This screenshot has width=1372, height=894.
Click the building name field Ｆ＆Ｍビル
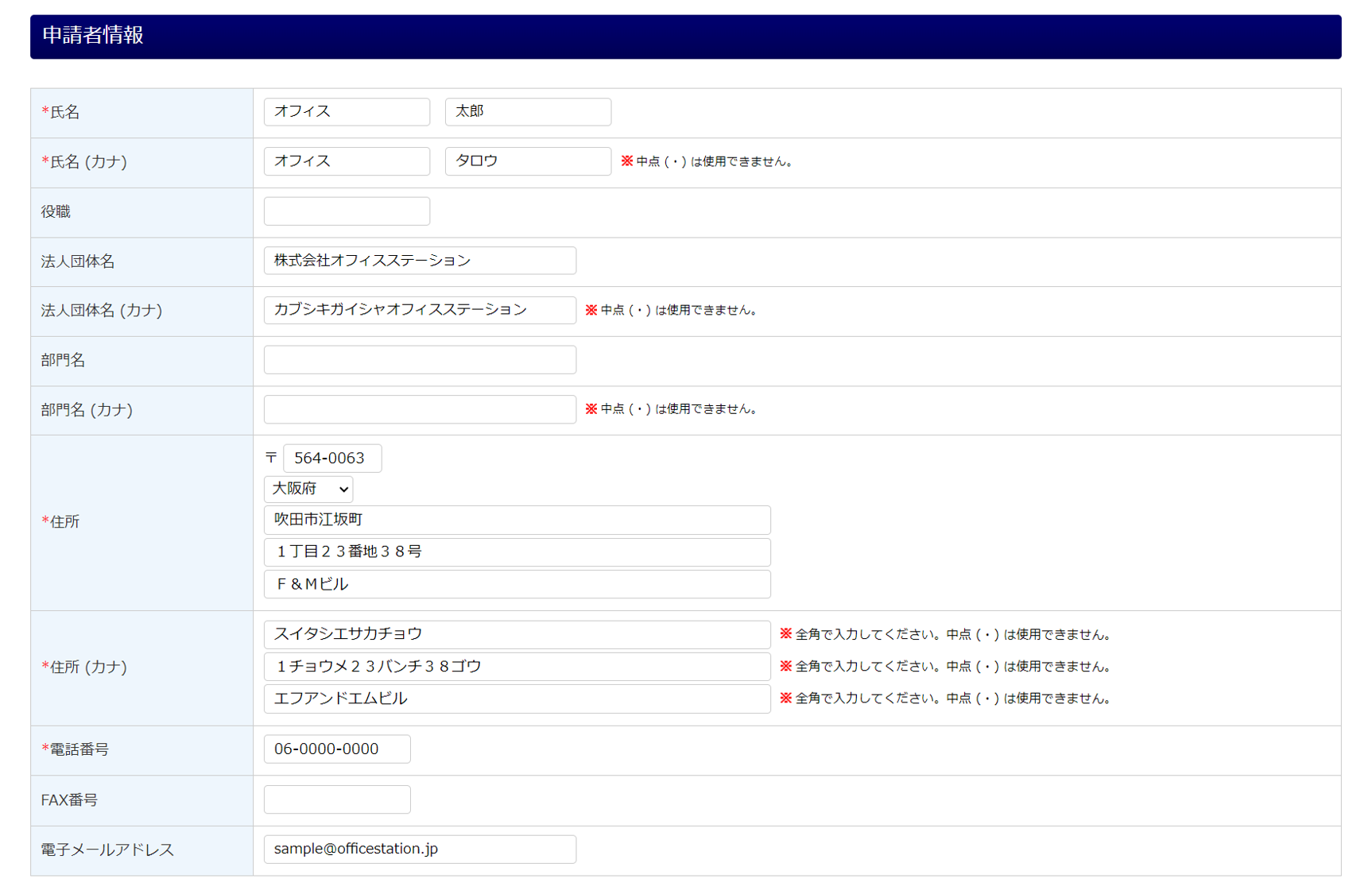(517, 584)
